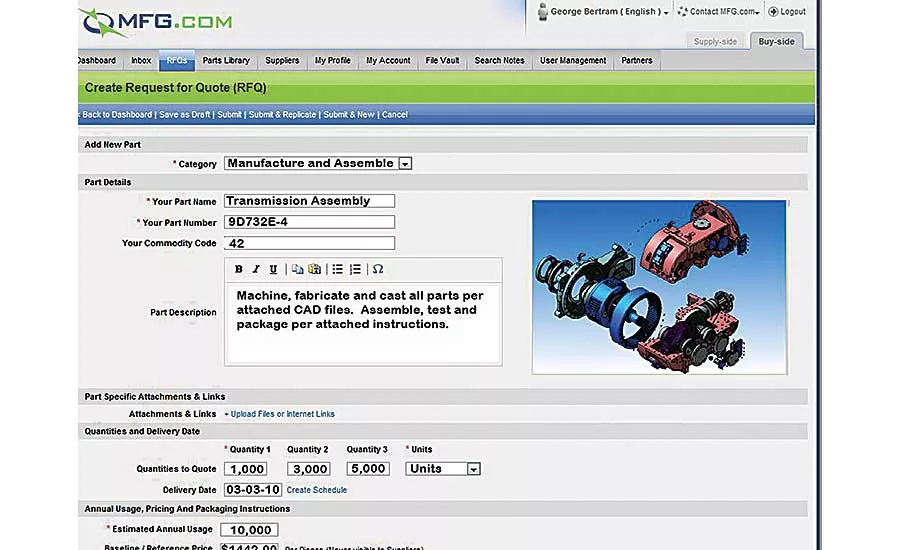This screenshot has height=550, width=900.
Task: Select the RFQs tab
Action: [177, 60]
